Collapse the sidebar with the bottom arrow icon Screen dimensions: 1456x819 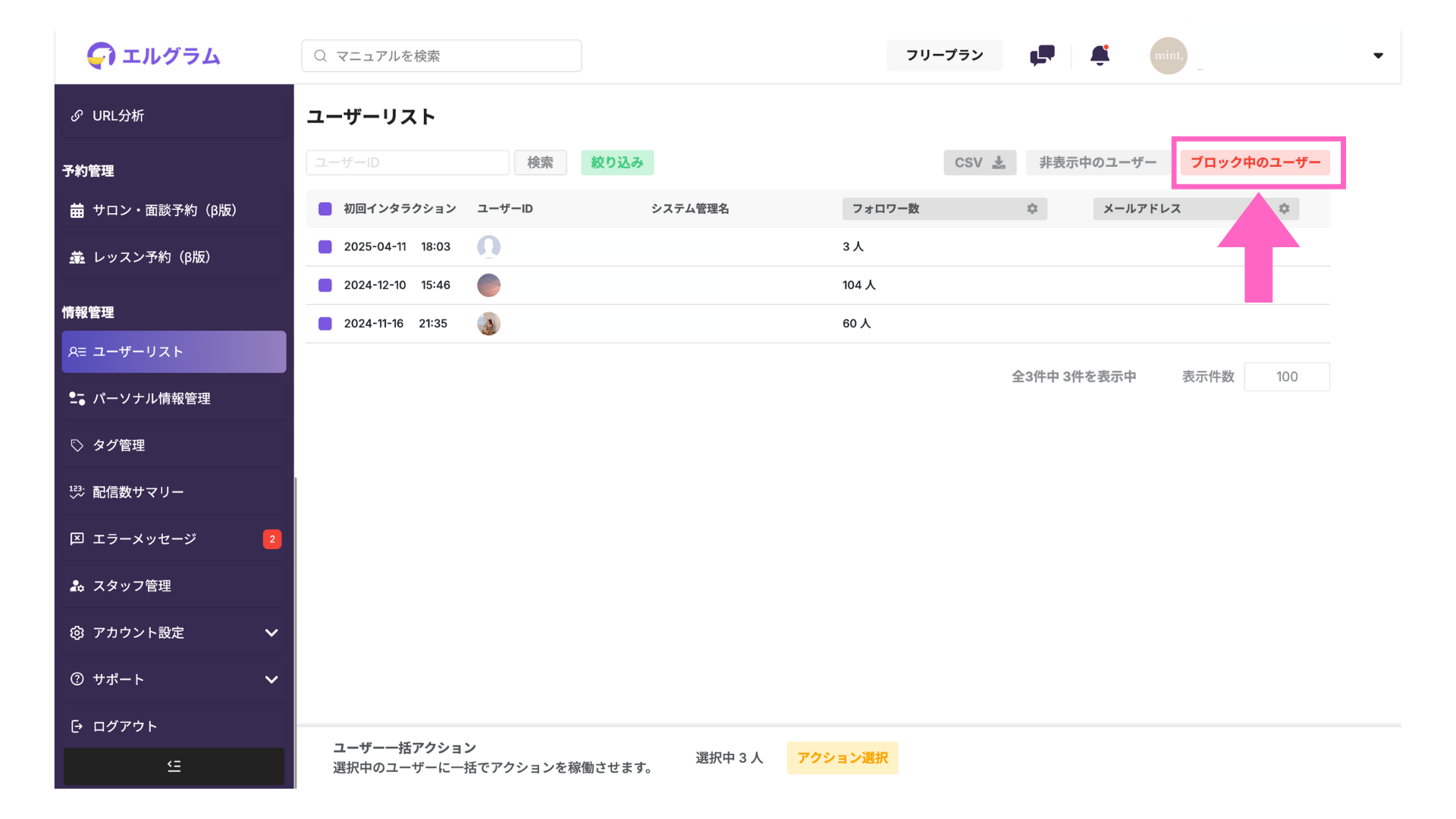[x=174, y=766]
